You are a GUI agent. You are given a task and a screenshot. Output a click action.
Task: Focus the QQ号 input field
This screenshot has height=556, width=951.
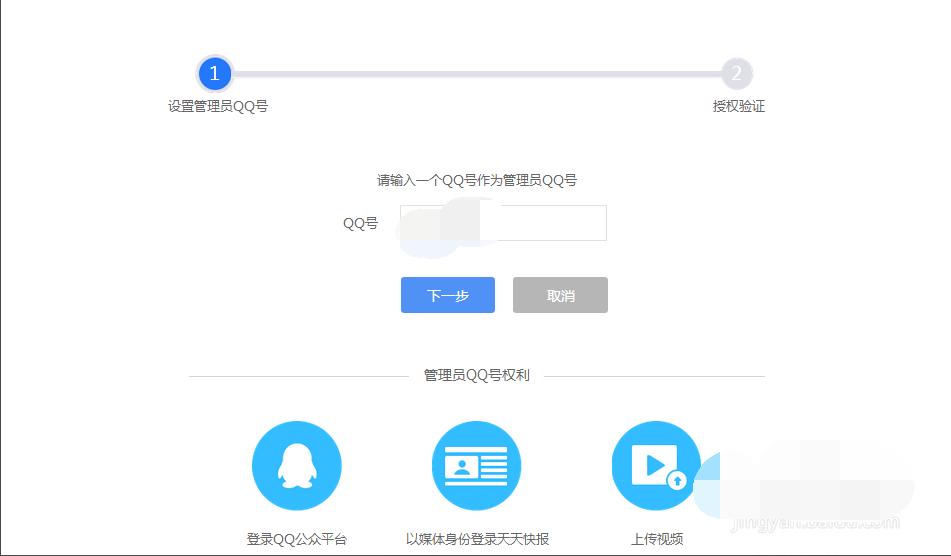click(x=503, y=223)
